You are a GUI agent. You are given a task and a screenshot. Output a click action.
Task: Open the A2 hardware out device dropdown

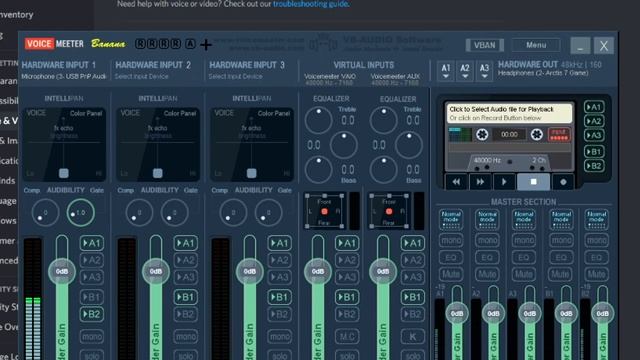(x=465, y=71)
